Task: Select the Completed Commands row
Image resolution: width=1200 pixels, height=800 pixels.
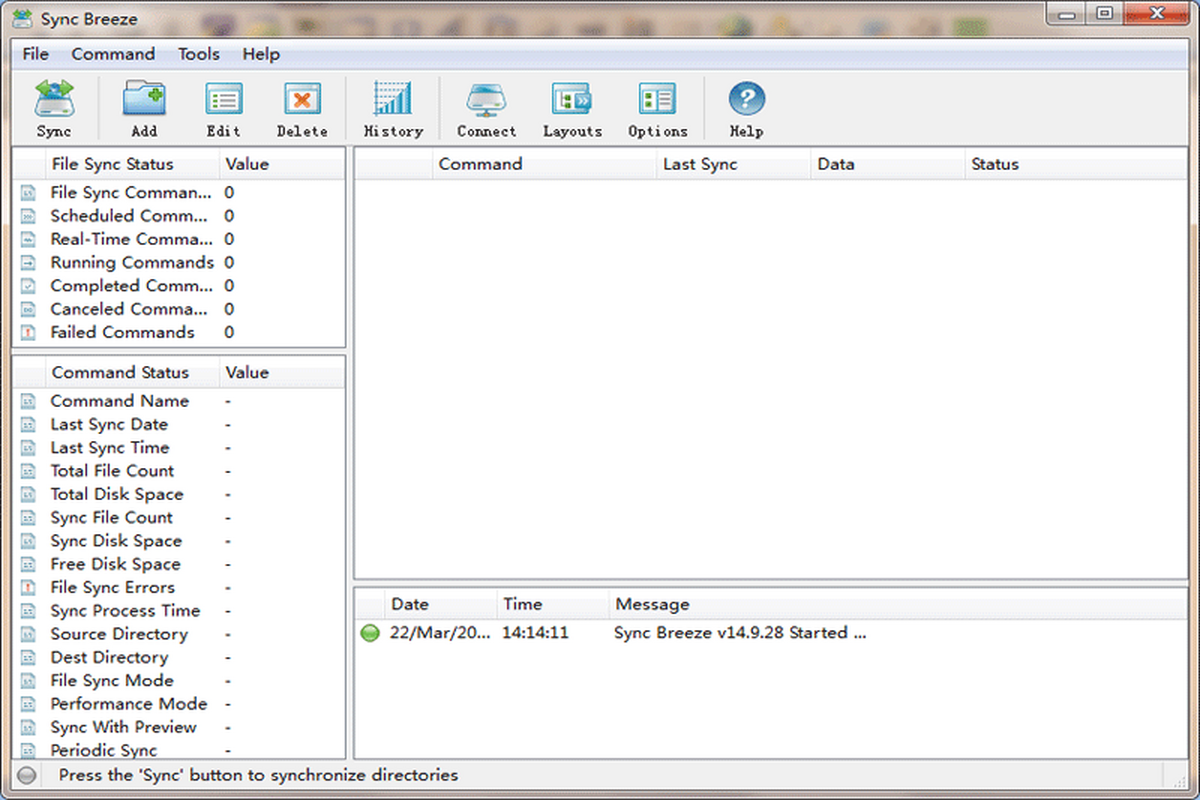Action: pyautogui.click(x=180, y=286)
